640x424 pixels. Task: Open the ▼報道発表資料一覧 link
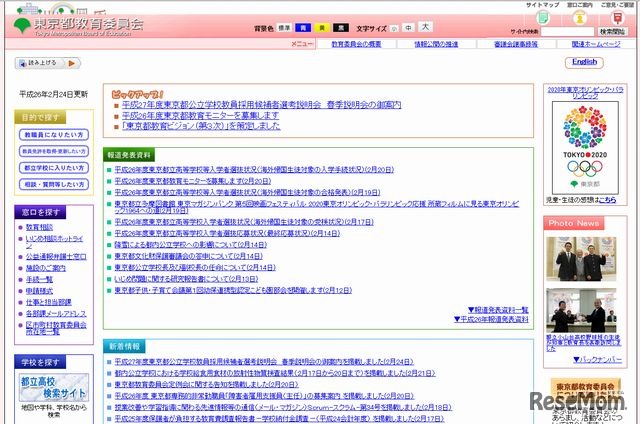coord(498,310)
